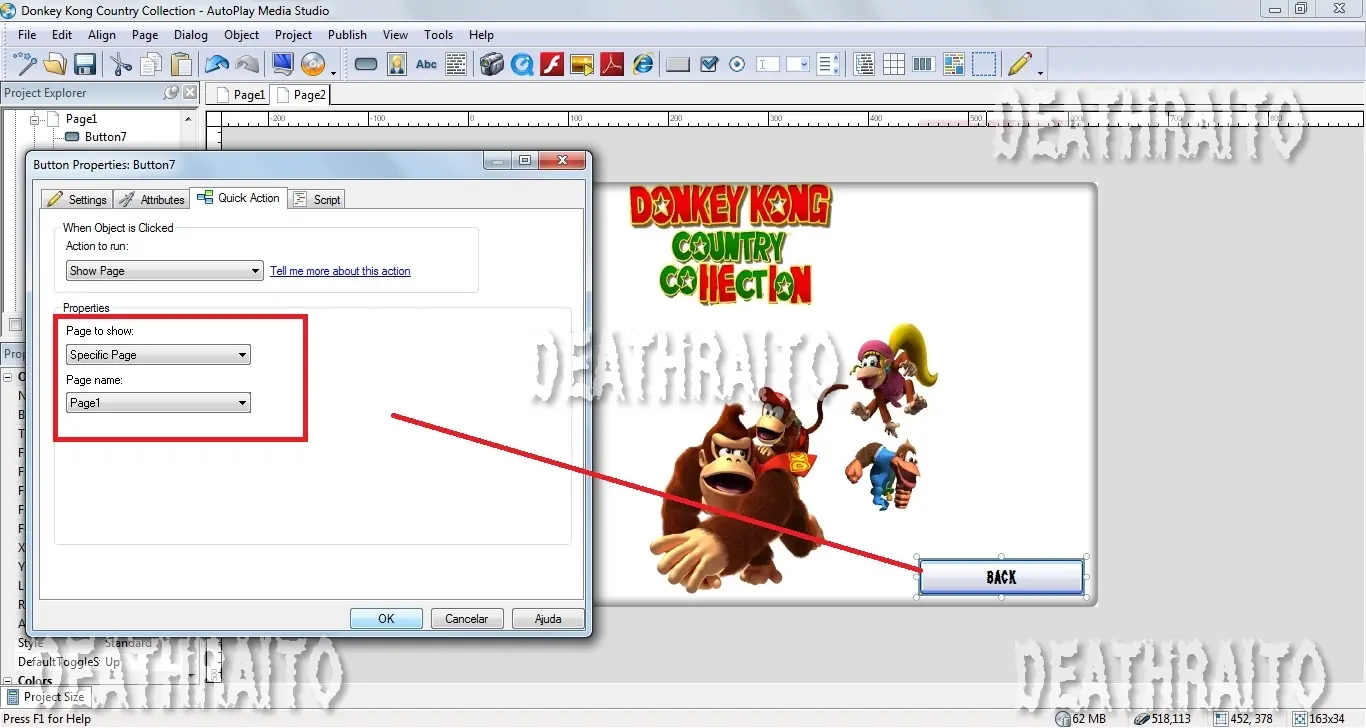Click the pencil tool icon

(1019, 64)
